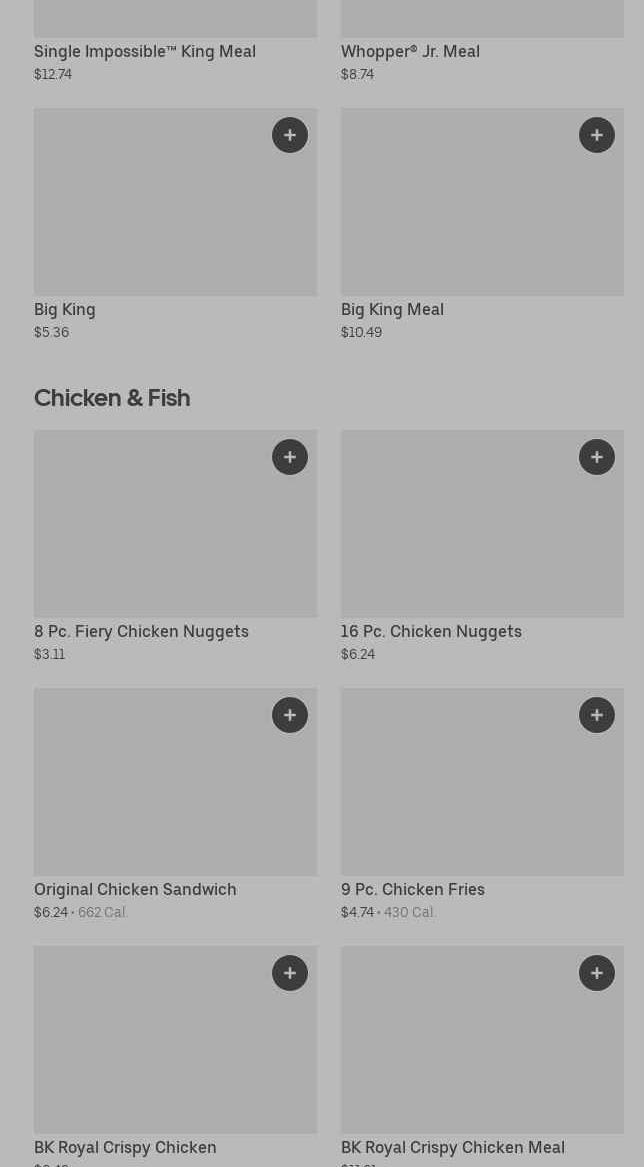Add Big King to the order
Image resolution: width=644 pixels, height=1167 pixels.
click(x=290, y=135)
